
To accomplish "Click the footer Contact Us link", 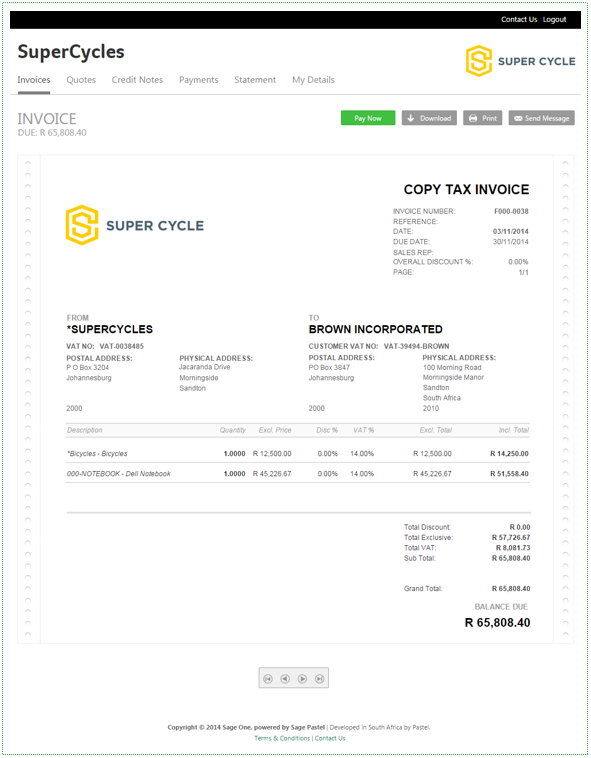I will (330, 738).
